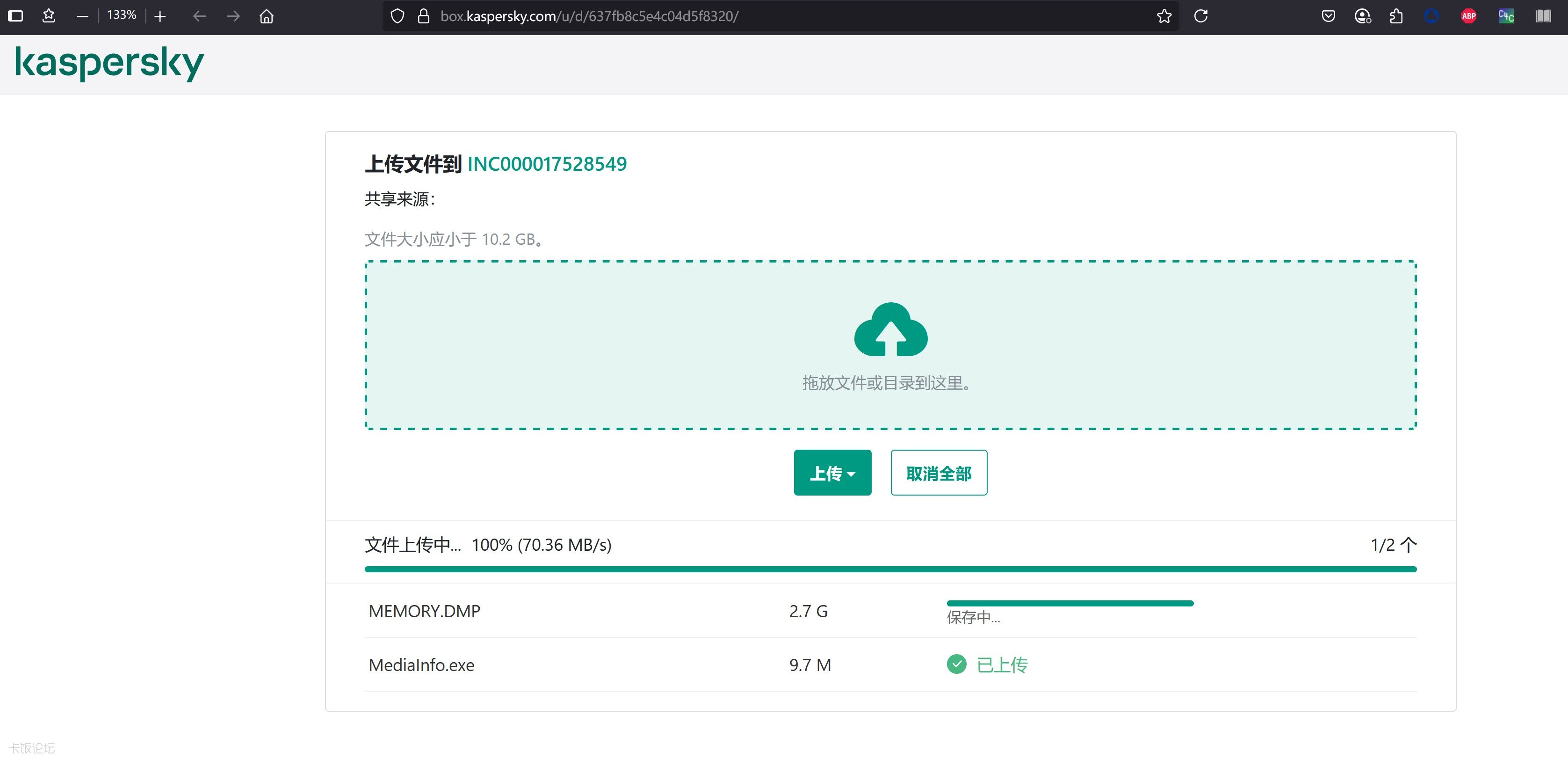Screen dimensions: 1568x759
Task: Click the 2.7 G file size
Action: (x=808, y=611)
